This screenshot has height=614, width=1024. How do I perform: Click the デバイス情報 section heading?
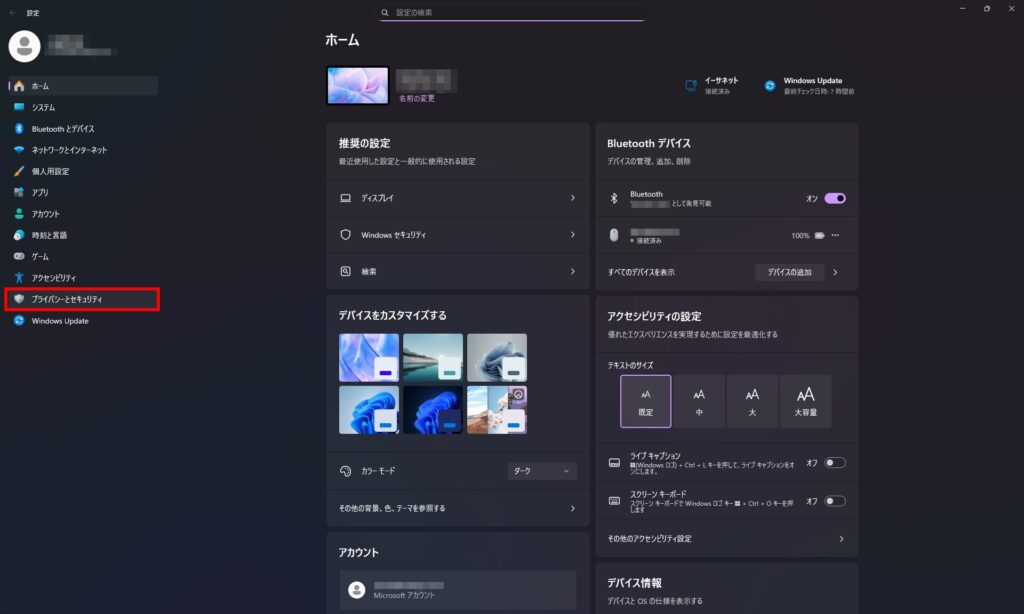(x=634, y=583)
